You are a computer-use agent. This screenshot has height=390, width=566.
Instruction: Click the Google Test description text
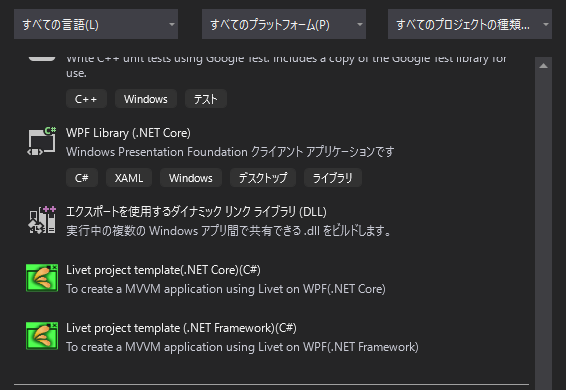tap(287, 66)
